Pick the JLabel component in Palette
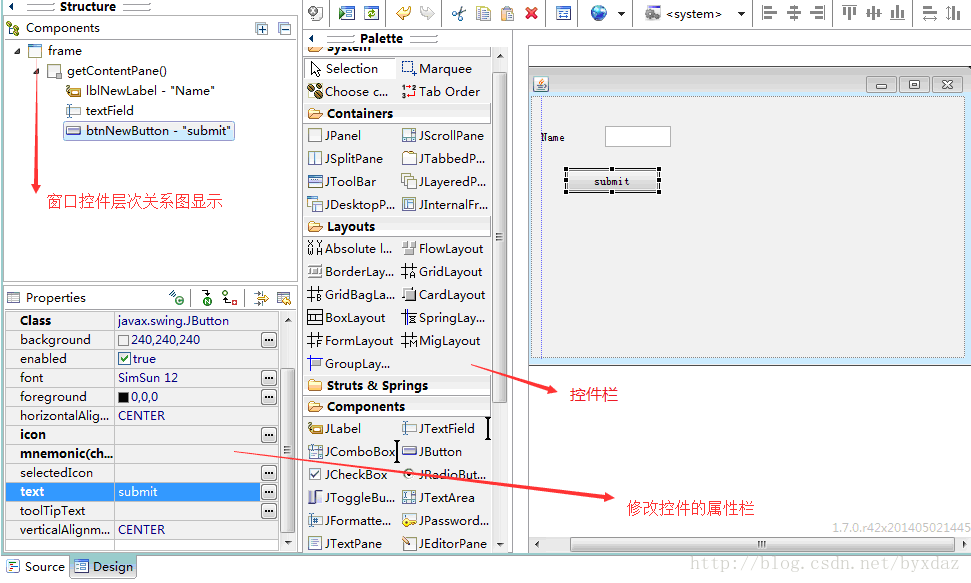The width and height of the screenshot is (971, 583). (335, 429)
